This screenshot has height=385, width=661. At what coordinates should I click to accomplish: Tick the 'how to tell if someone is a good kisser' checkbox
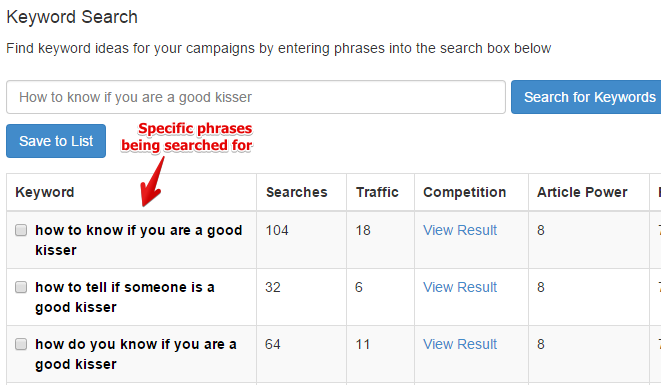click(x=21, y=287)
